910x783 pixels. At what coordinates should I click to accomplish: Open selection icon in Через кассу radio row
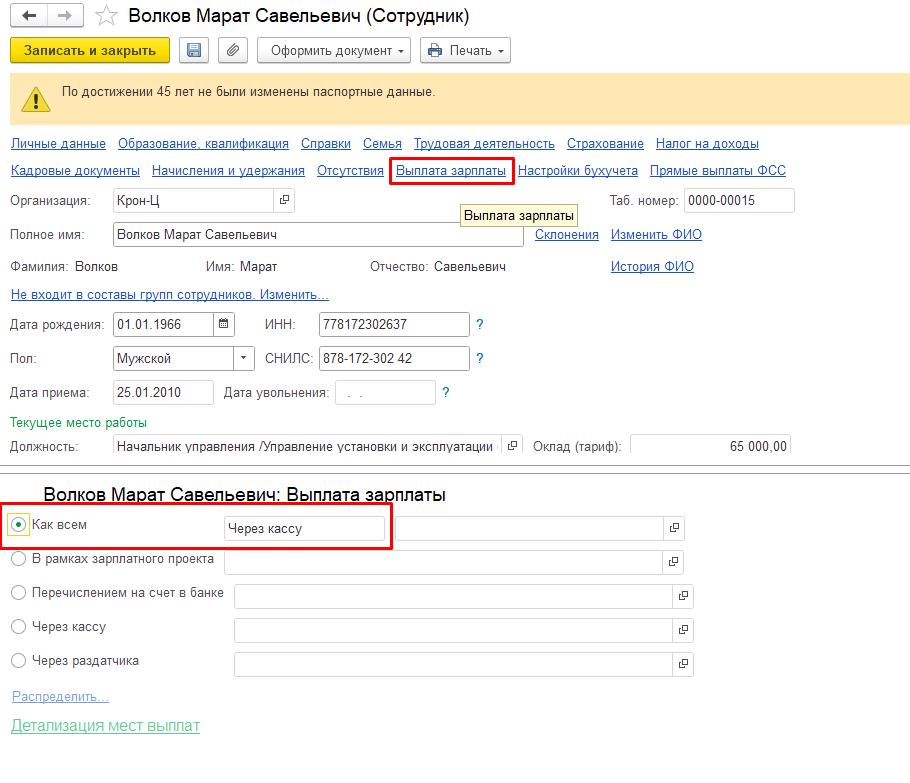683,630
